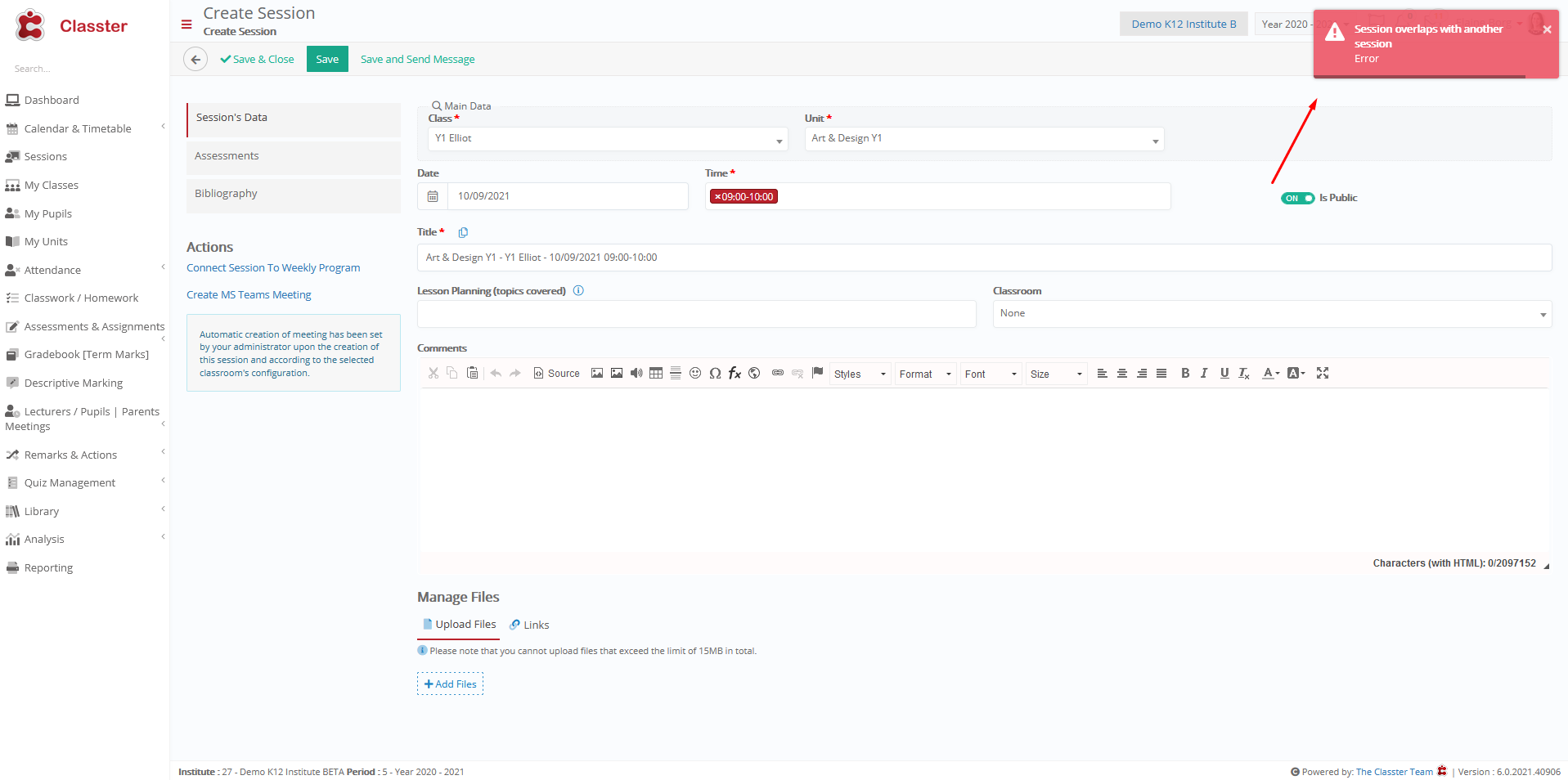Insert anchor using flag icon
The image size is (1568, 780).
(817, 373)
